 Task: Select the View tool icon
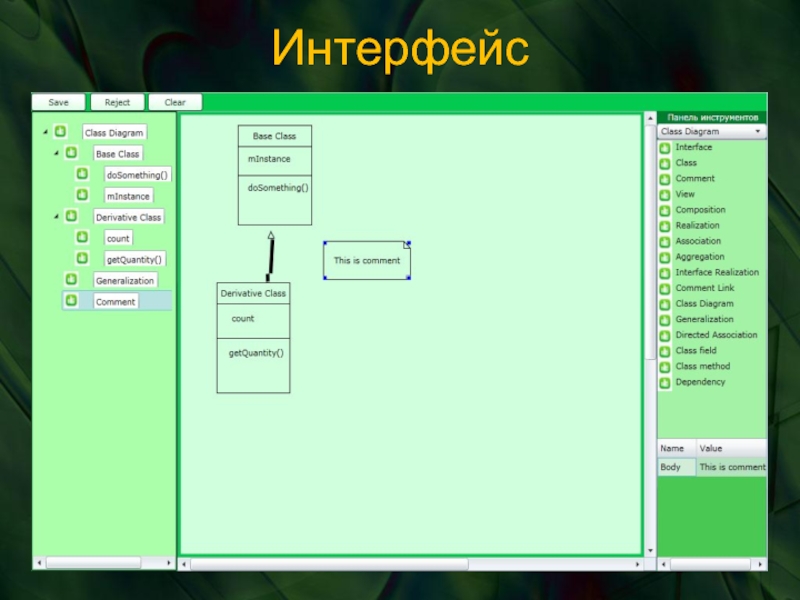pos(665,195)
